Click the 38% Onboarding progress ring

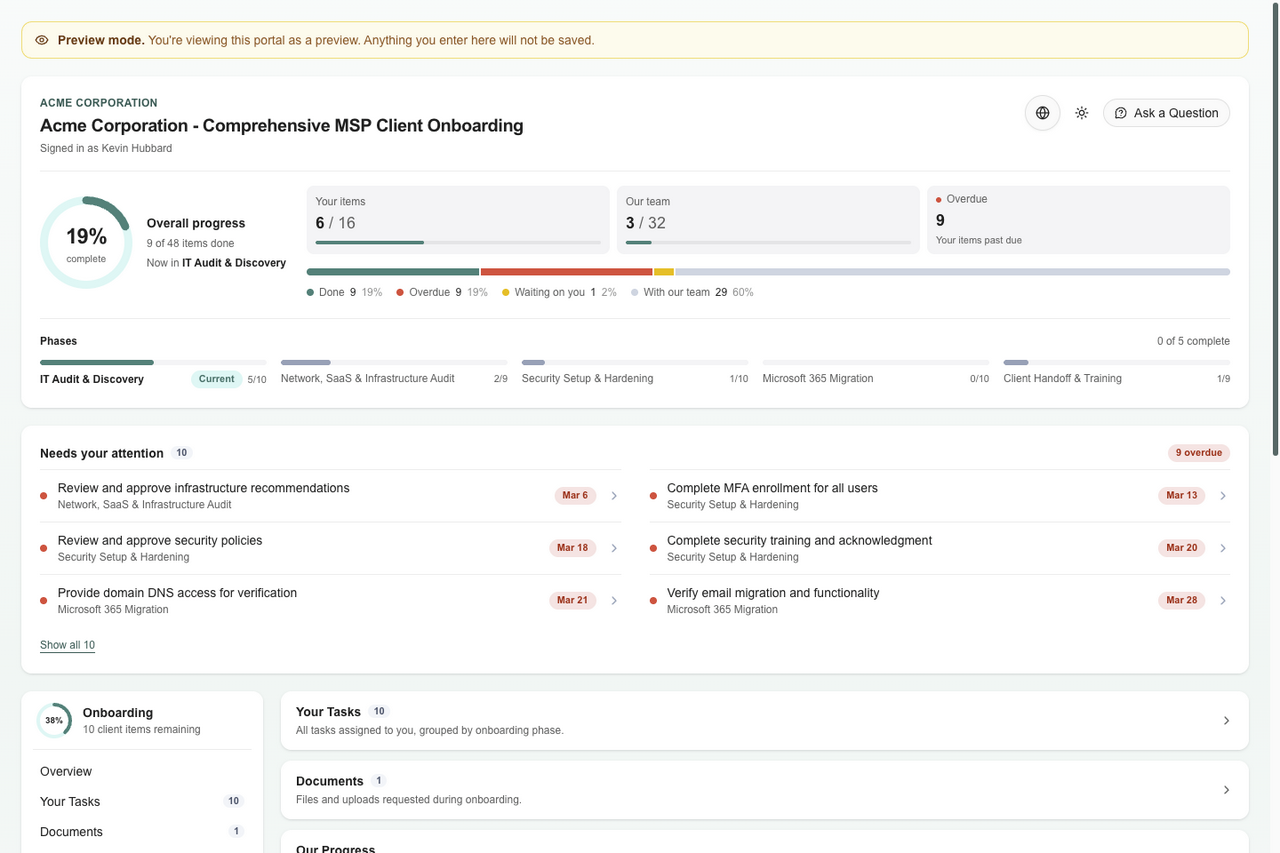54,720
